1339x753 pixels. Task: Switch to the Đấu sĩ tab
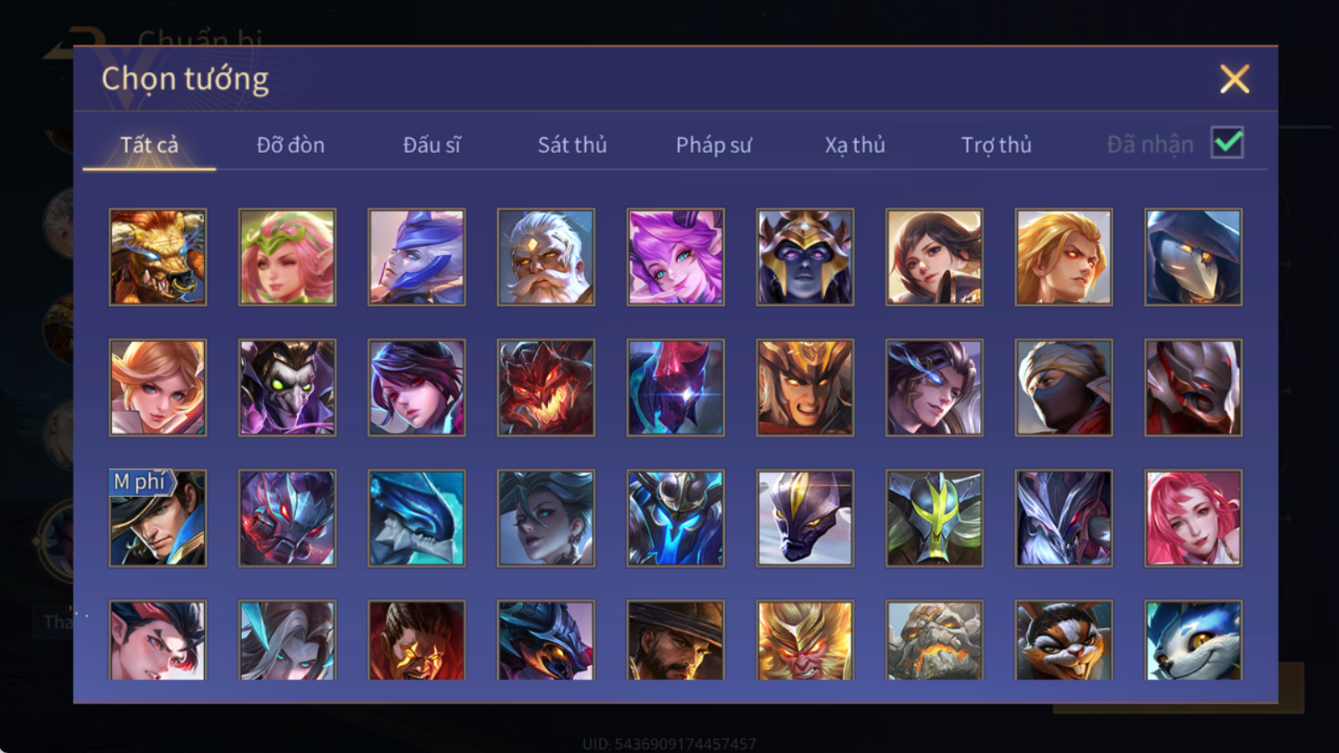point(432,145)
